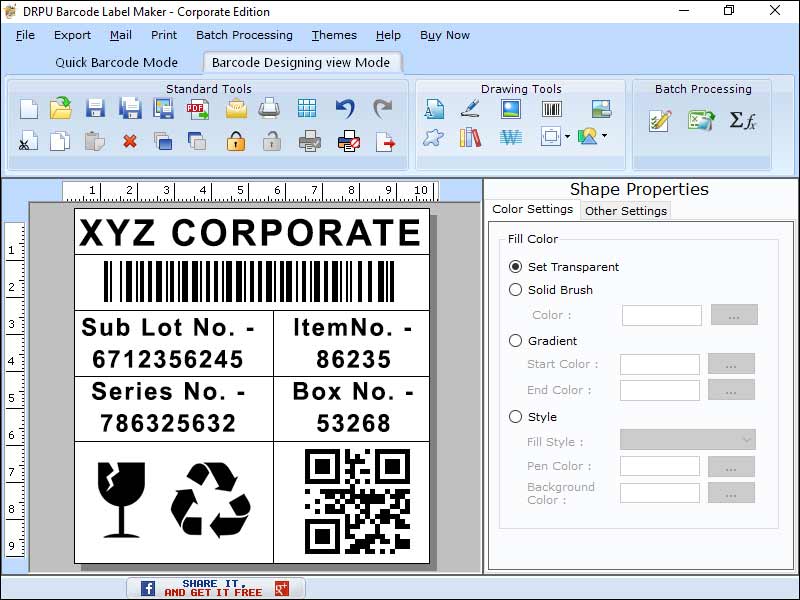Select the Set Transparent fill option

point(515,267)
